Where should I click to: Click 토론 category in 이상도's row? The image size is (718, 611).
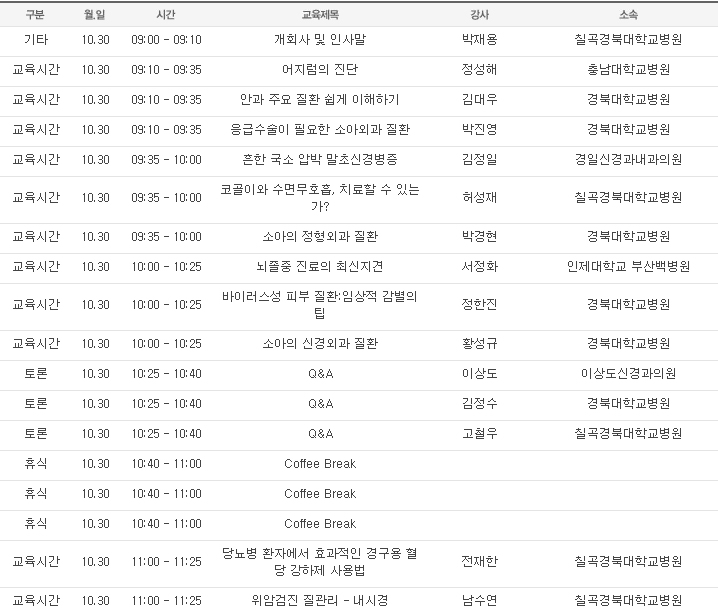coord(36,374)
